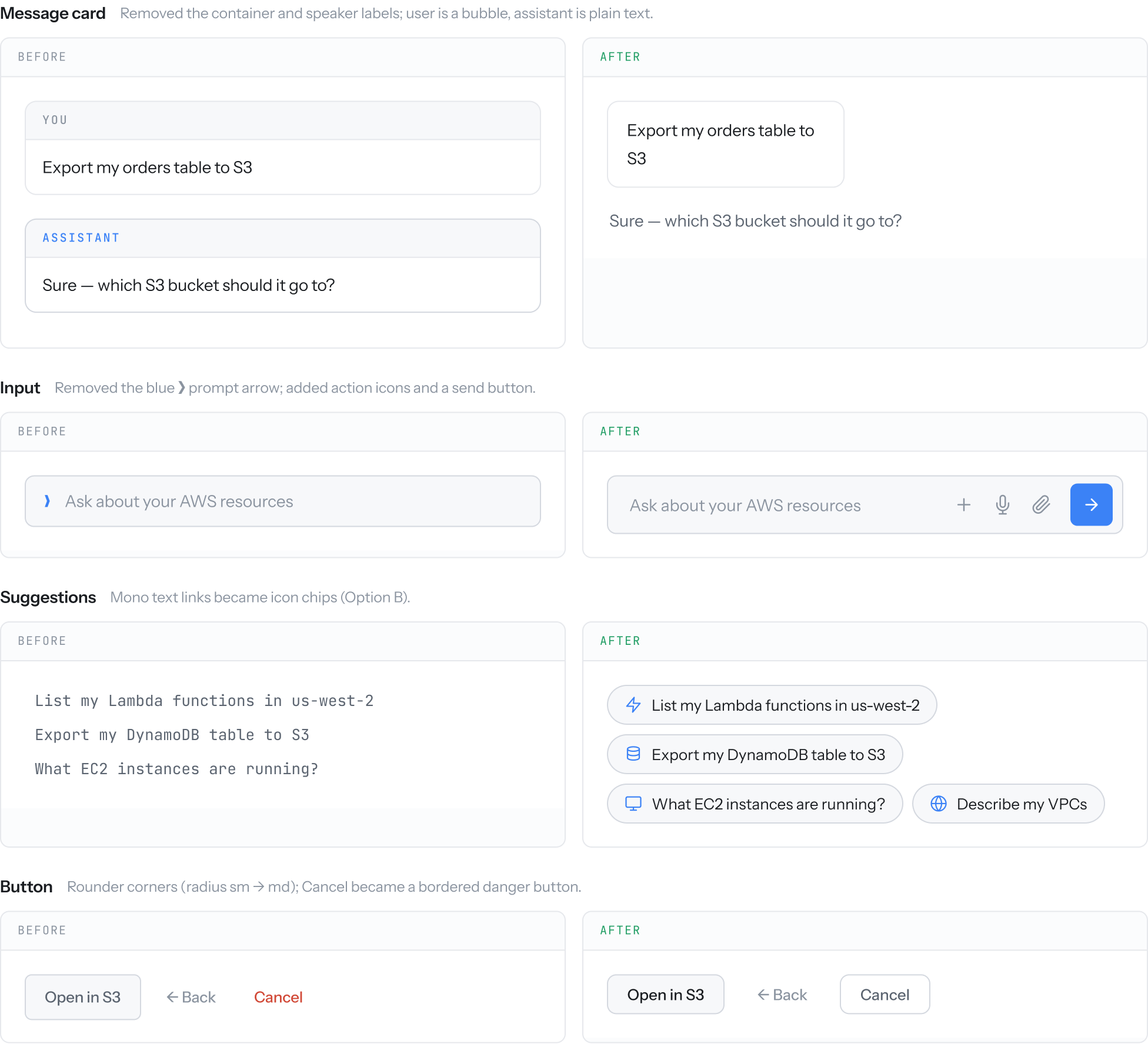Click the Before card text 'Export my orders table to S3'
The width and height of the screenshot is (1148, 1044).
pyautogui.click(x=147, y=168)
